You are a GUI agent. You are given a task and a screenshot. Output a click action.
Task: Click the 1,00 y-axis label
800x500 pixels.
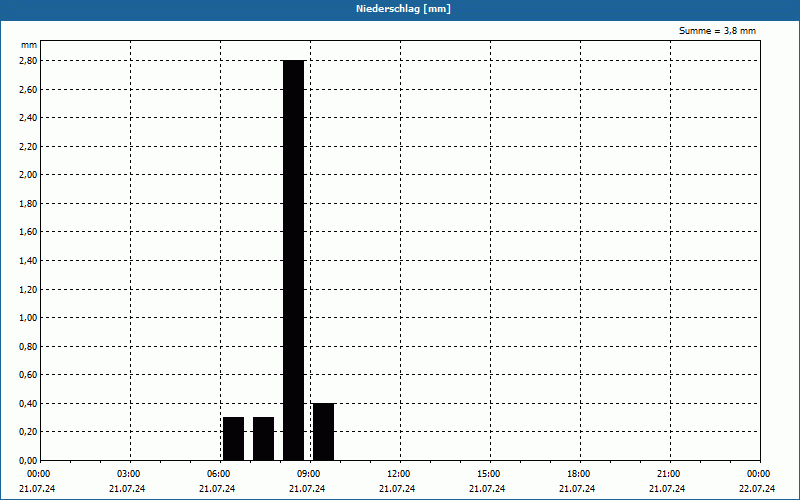29,318
